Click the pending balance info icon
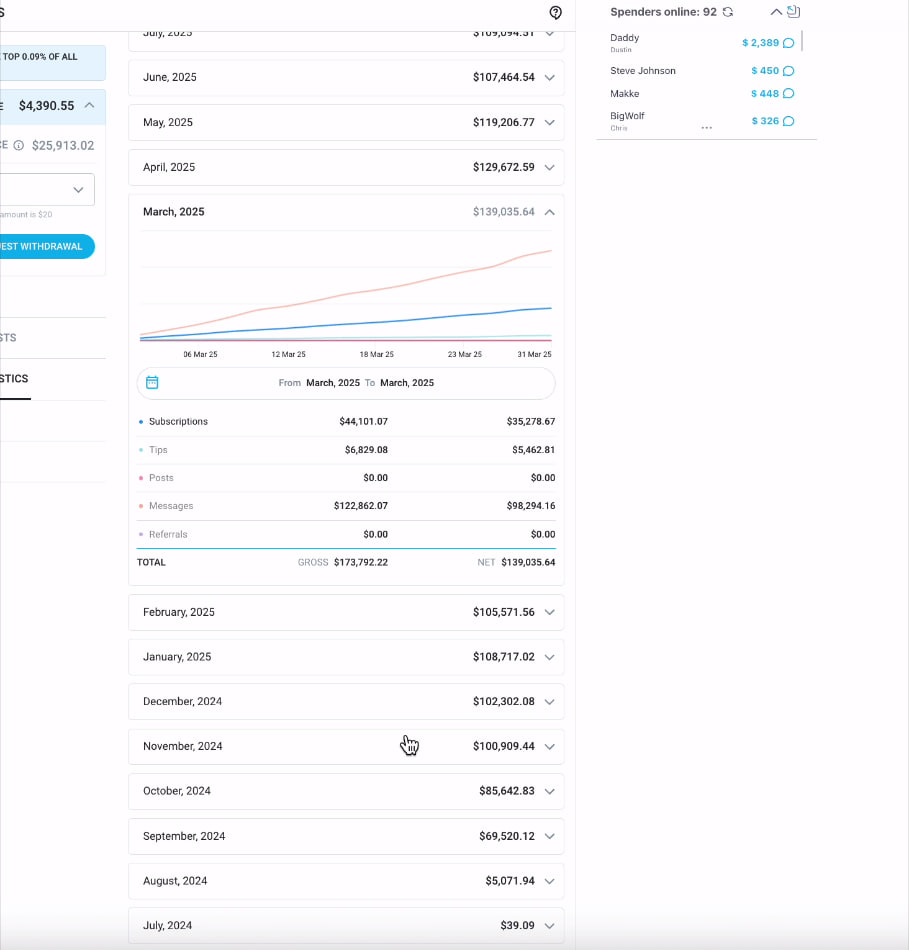Viewport: 909px width, 950px height. click(18, 145)
